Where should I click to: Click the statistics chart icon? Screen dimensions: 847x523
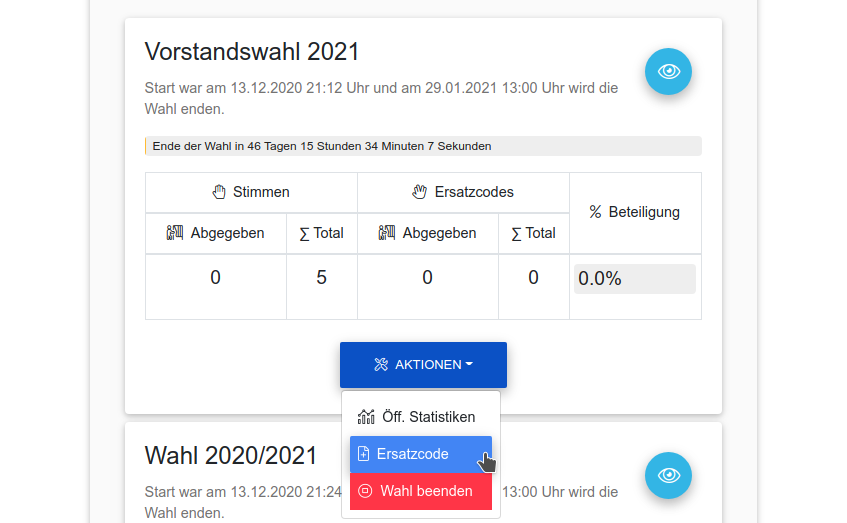point(366,416)
